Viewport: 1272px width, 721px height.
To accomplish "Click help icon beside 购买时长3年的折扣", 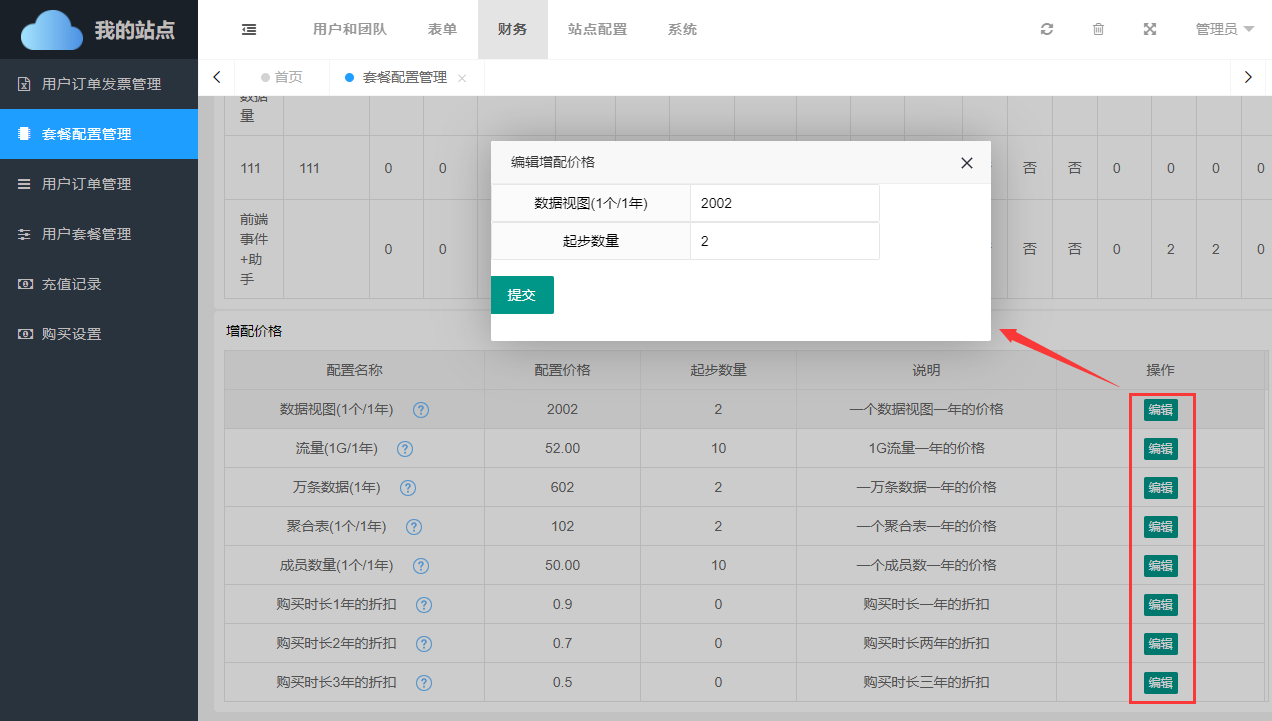I will 424,683.
